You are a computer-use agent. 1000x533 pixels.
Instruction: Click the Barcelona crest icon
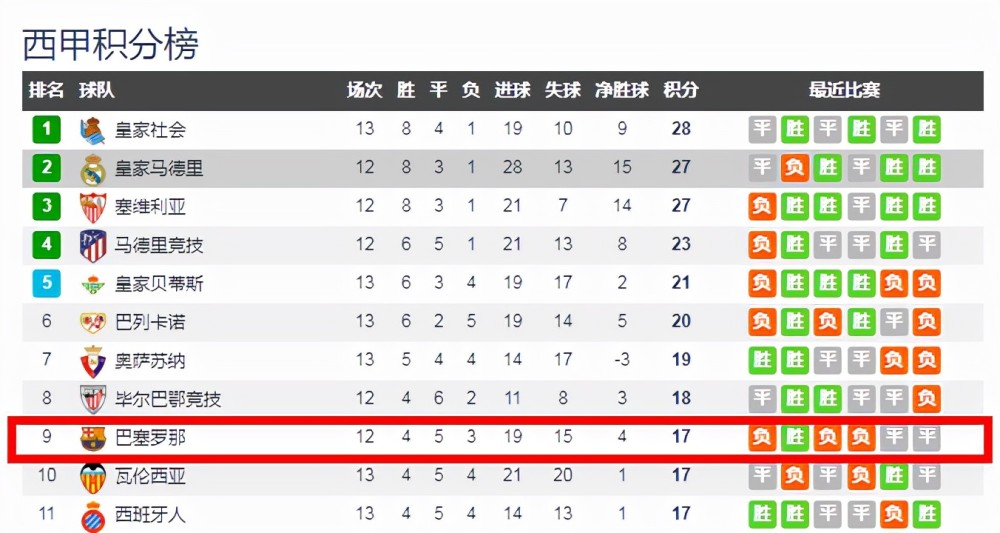click(93, 439)
